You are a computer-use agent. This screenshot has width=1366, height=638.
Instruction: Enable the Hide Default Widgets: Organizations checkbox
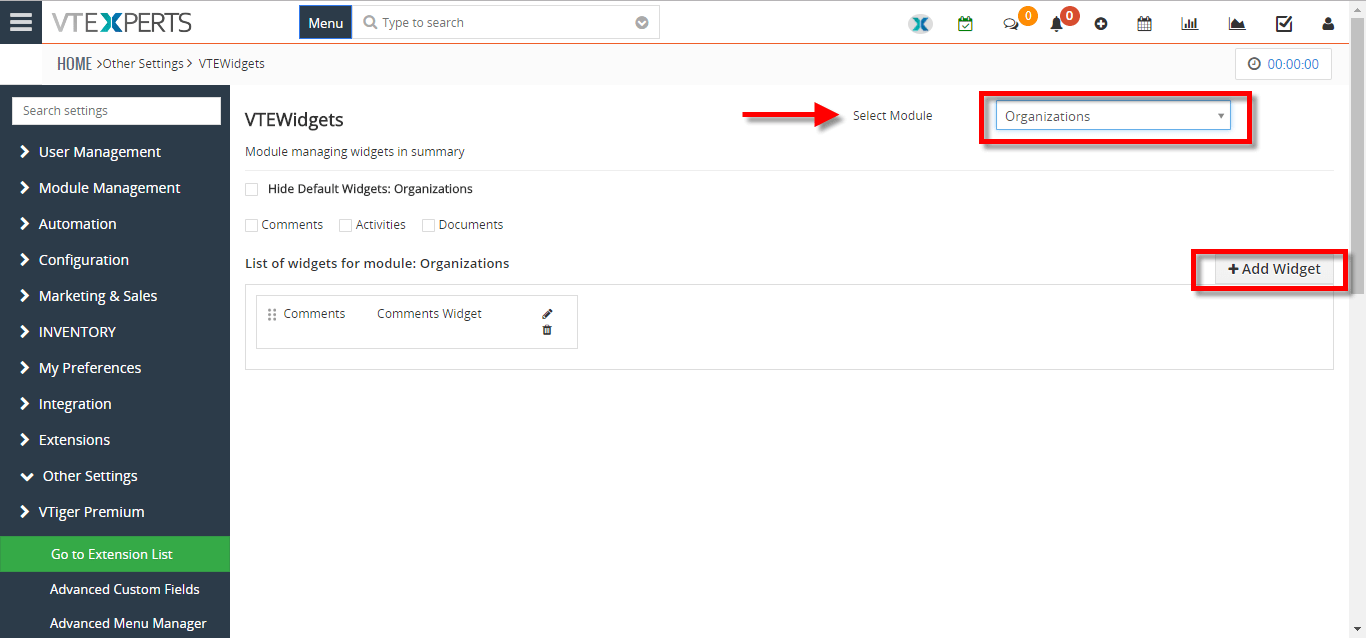coord(251,188)
